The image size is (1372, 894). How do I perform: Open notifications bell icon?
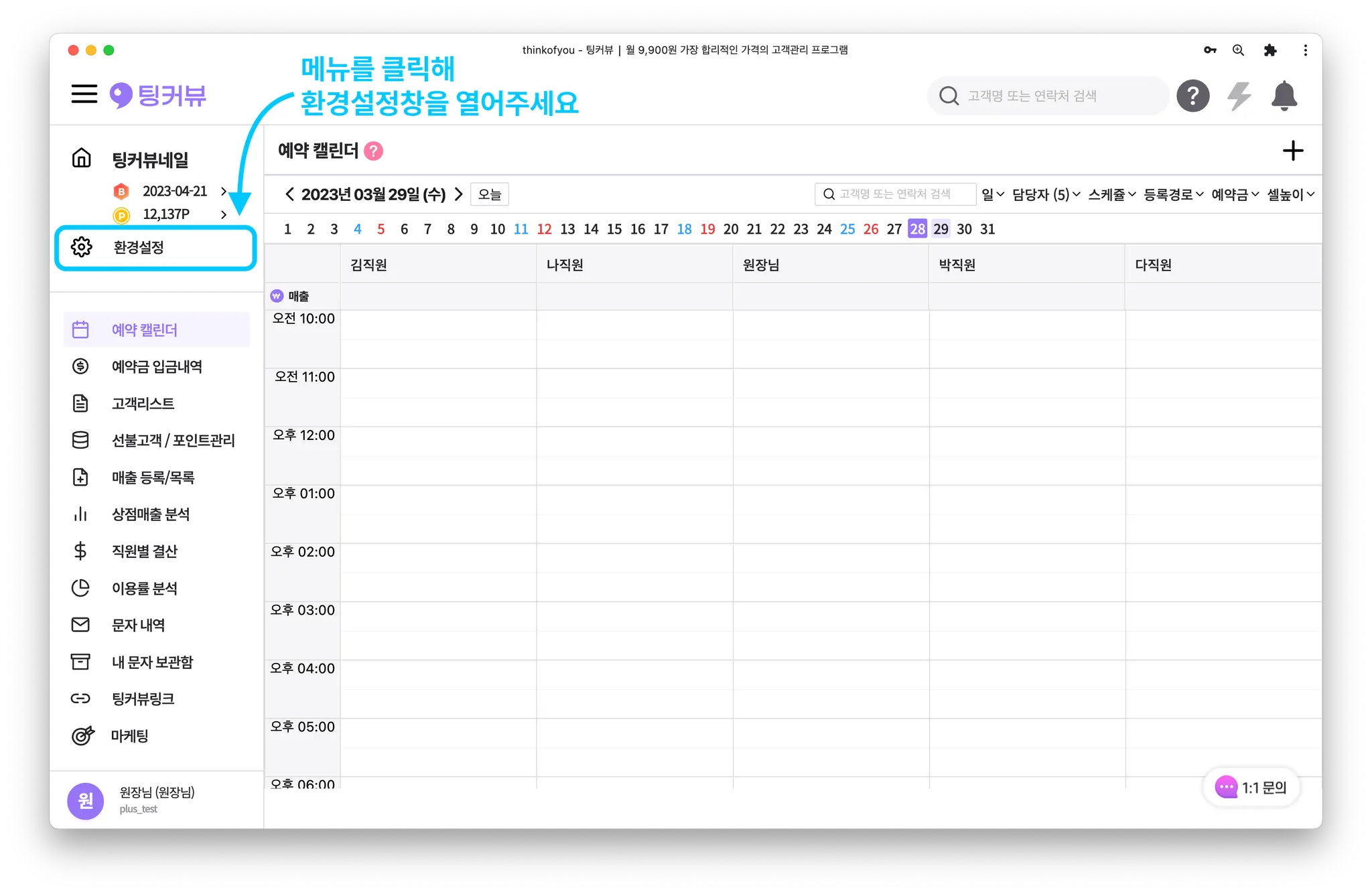pos(1284,96)
